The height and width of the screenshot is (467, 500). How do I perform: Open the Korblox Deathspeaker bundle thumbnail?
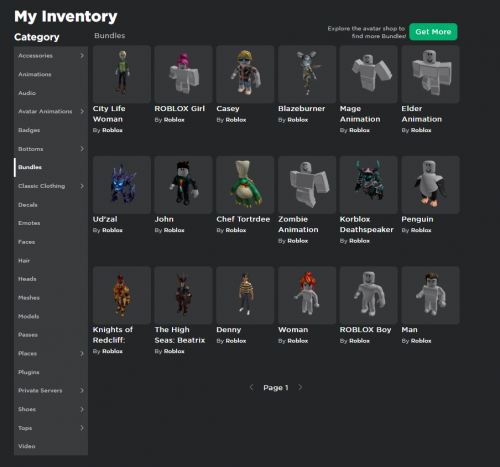(x=368, y=185)
